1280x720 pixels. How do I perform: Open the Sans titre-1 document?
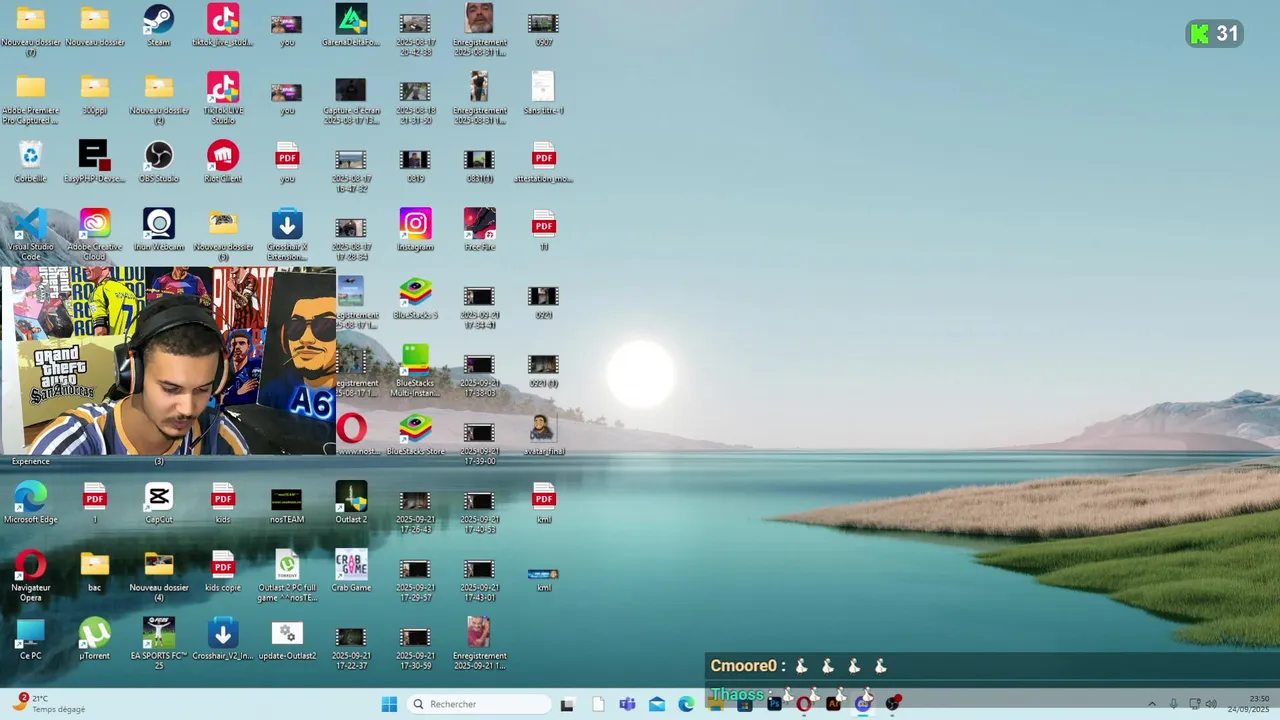pos(543,93)
